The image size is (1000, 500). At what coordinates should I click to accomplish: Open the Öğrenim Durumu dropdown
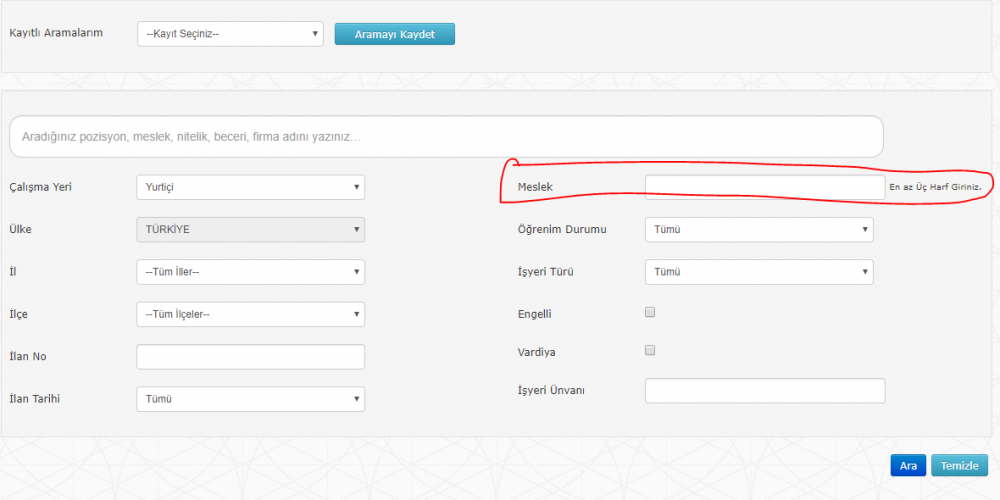[x=759, y=229]
